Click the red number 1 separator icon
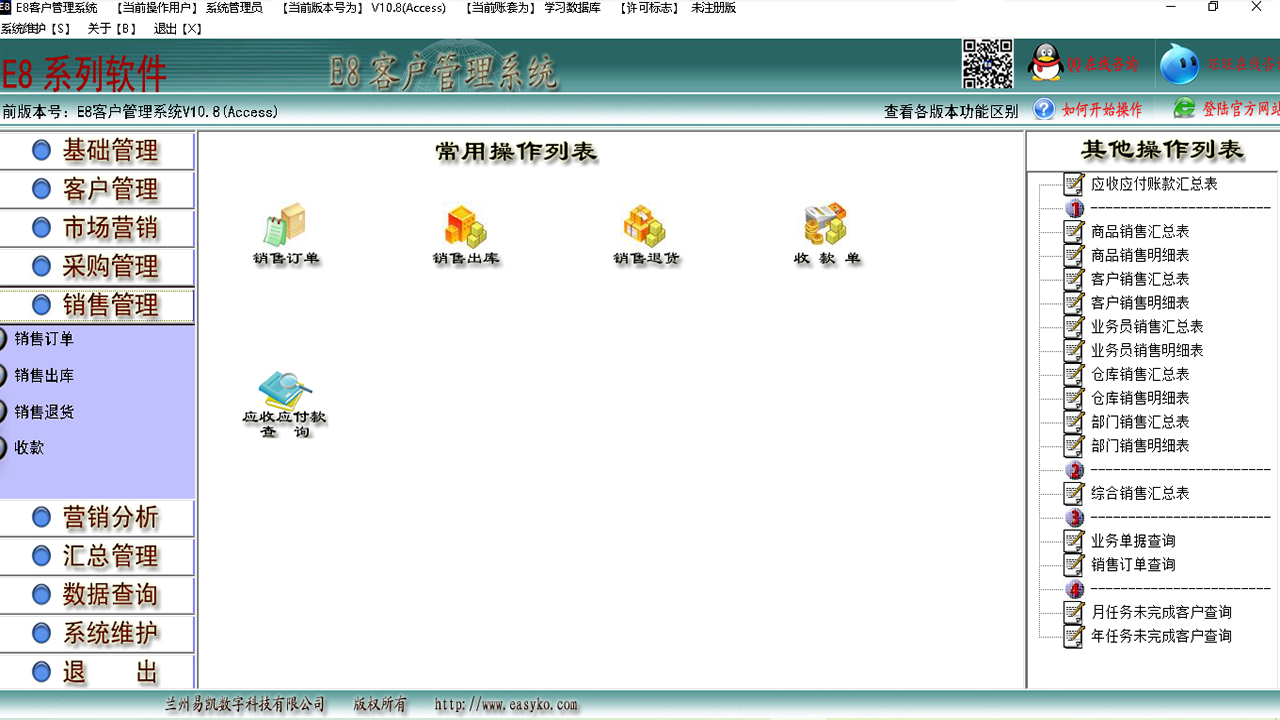 (x=1074, y=208)
